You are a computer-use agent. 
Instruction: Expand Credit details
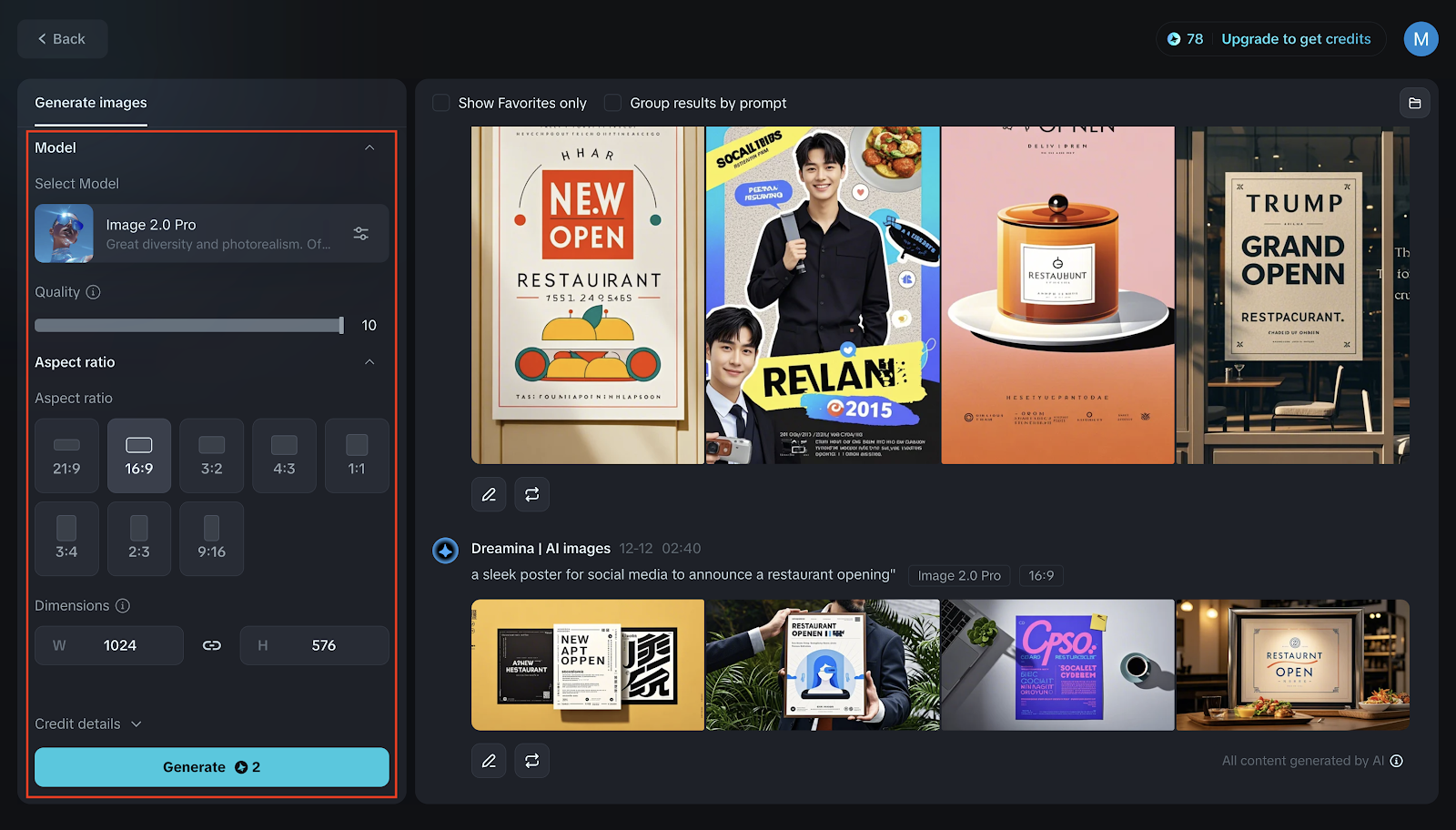pos(88,724)
